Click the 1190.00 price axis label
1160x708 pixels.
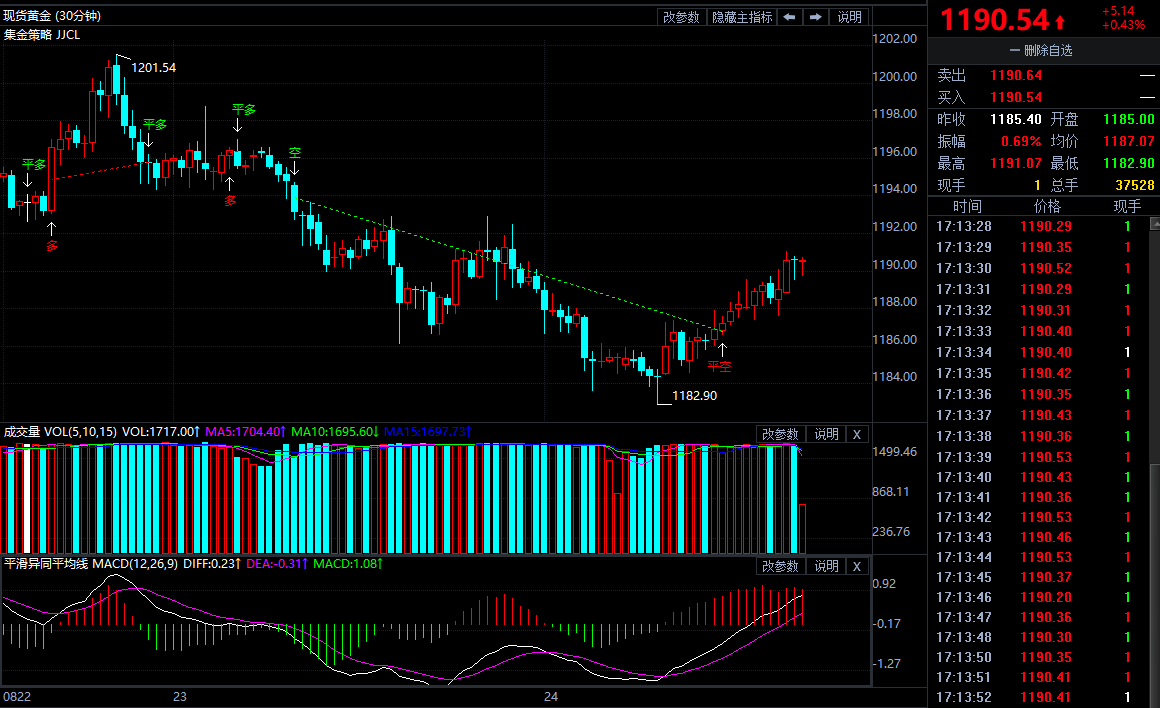[x=894, y=264]
